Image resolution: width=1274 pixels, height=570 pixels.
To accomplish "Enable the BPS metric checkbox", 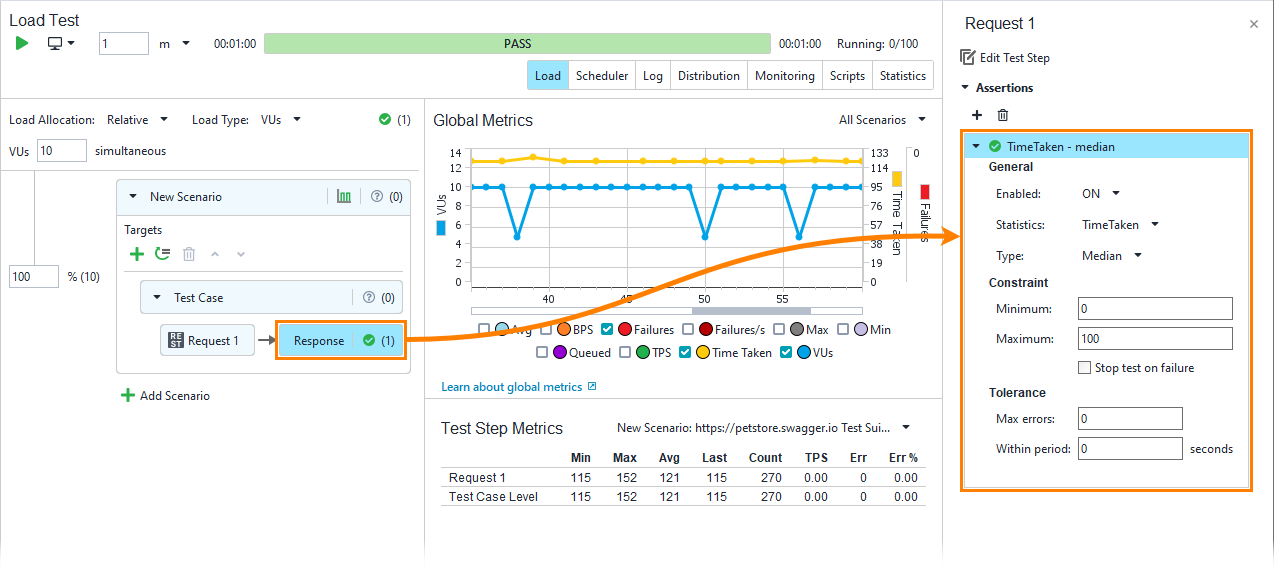I will pyautogui.click(x=546, y=329).
